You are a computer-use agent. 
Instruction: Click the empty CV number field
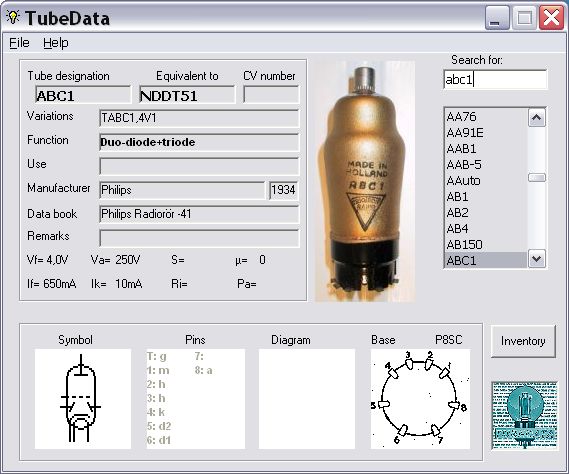pyautogui.click(x=271, y=95)
